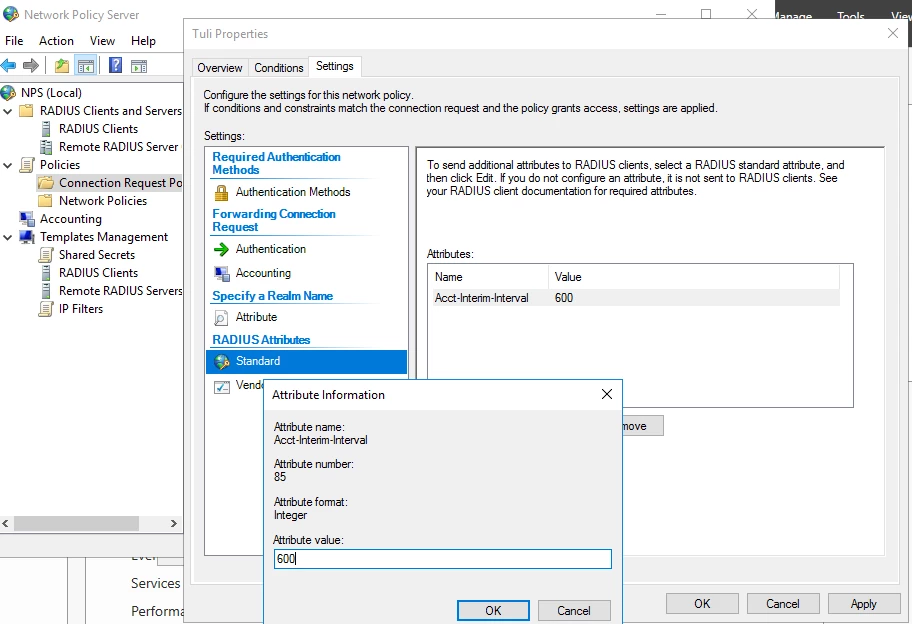
Task: Click the Network Policies folder icon
Action: pos(45,201)
